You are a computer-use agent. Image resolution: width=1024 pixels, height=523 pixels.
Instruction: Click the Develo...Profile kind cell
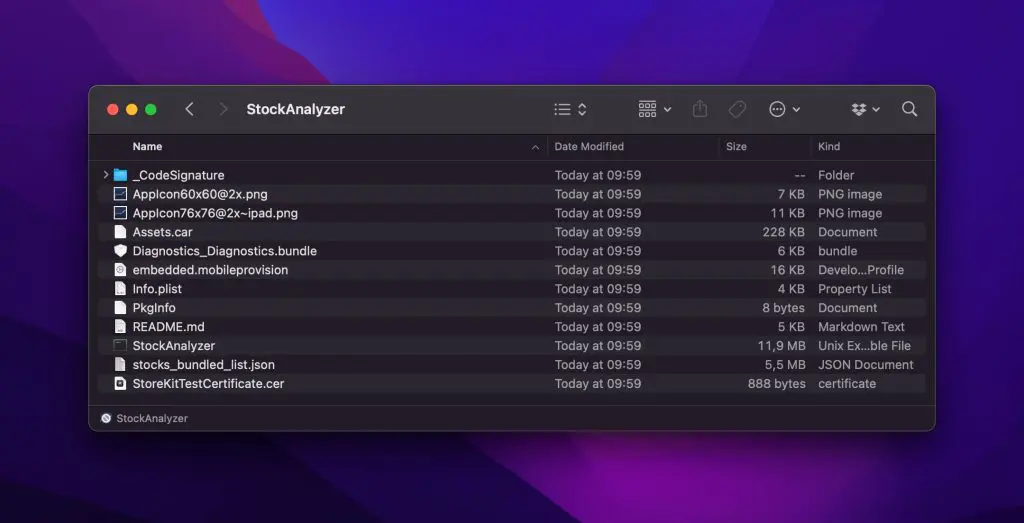click(861, 270)
